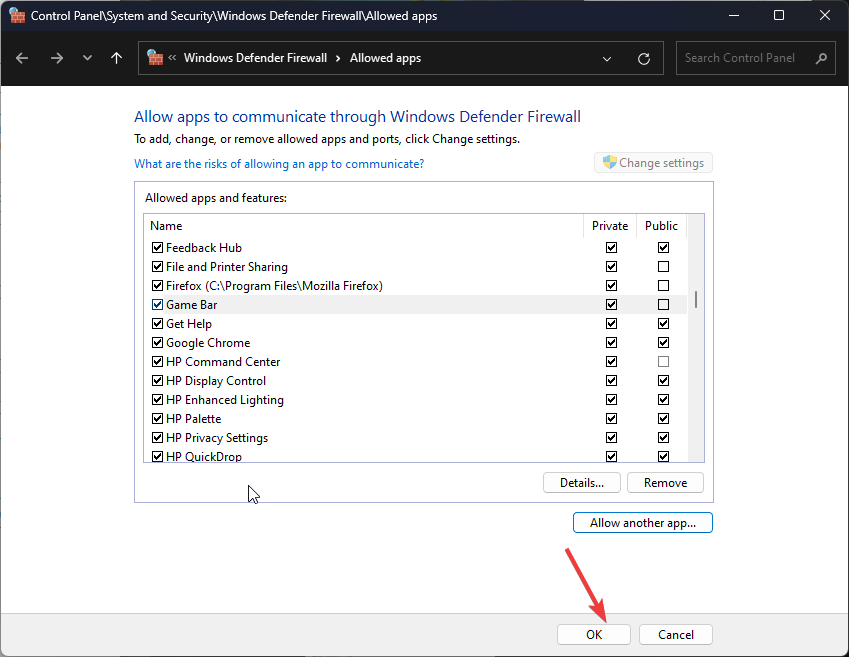Click the apps list scrollbar thumb

[x=696, y=300]
